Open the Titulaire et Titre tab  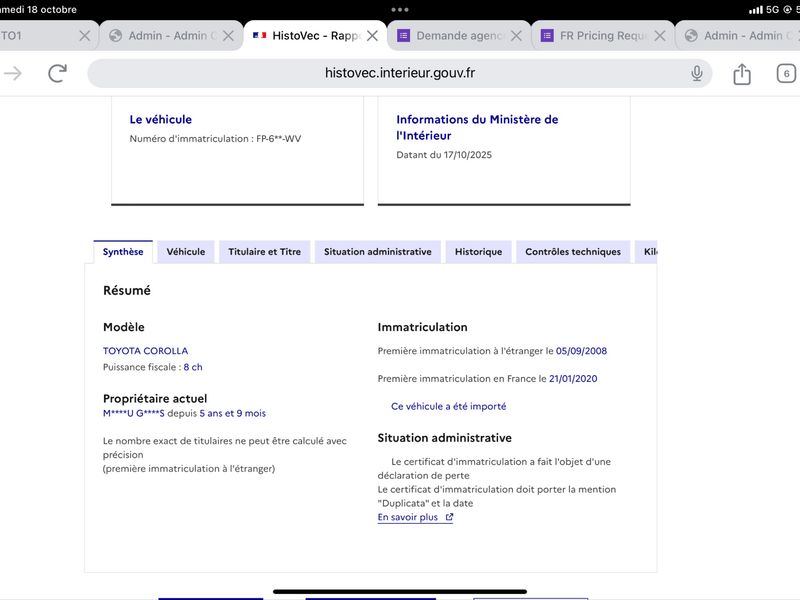tap(265, 252)
